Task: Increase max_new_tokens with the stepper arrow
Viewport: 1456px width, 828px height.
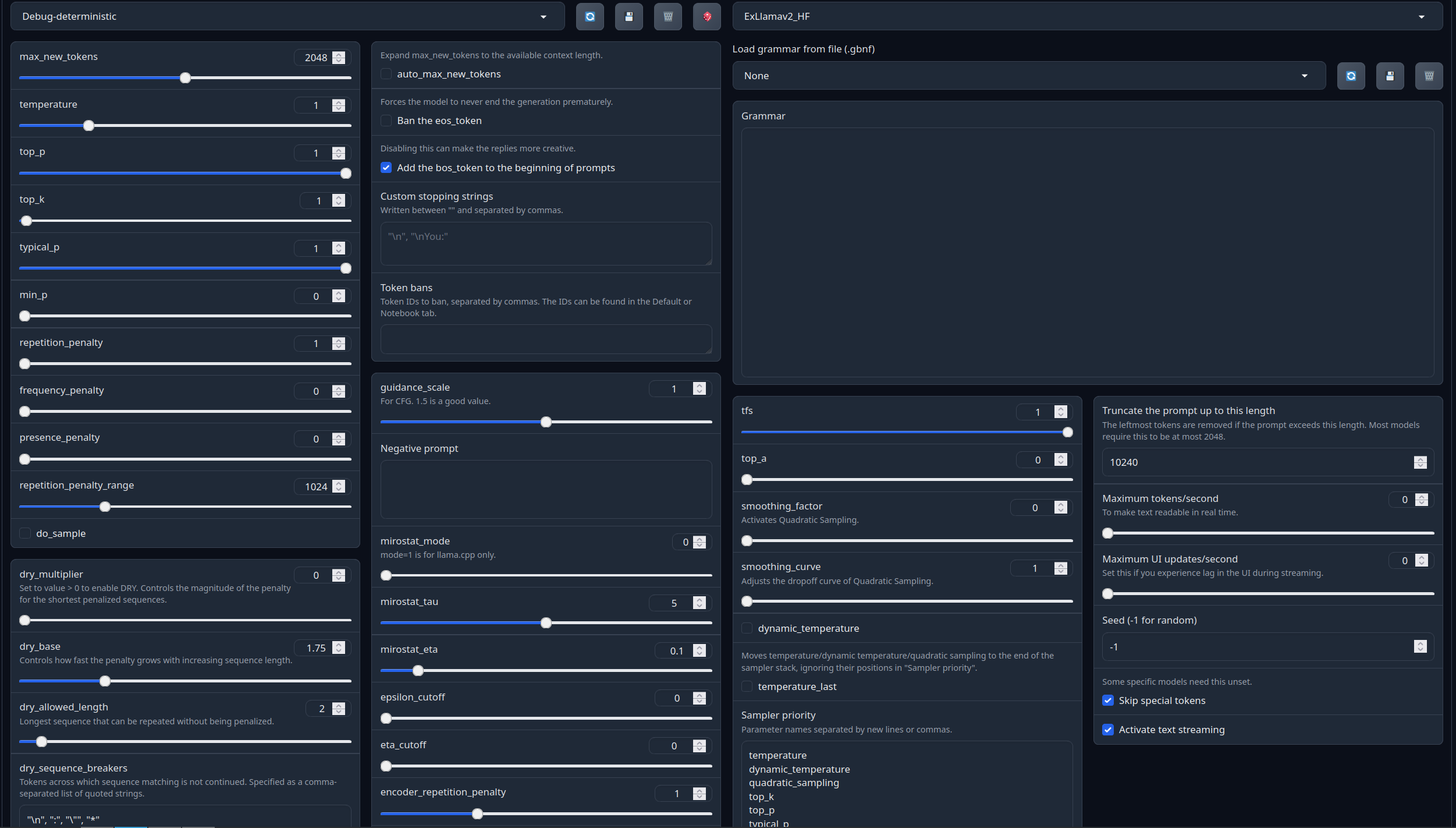Action: pyautogui.click(x=338, y=54)
